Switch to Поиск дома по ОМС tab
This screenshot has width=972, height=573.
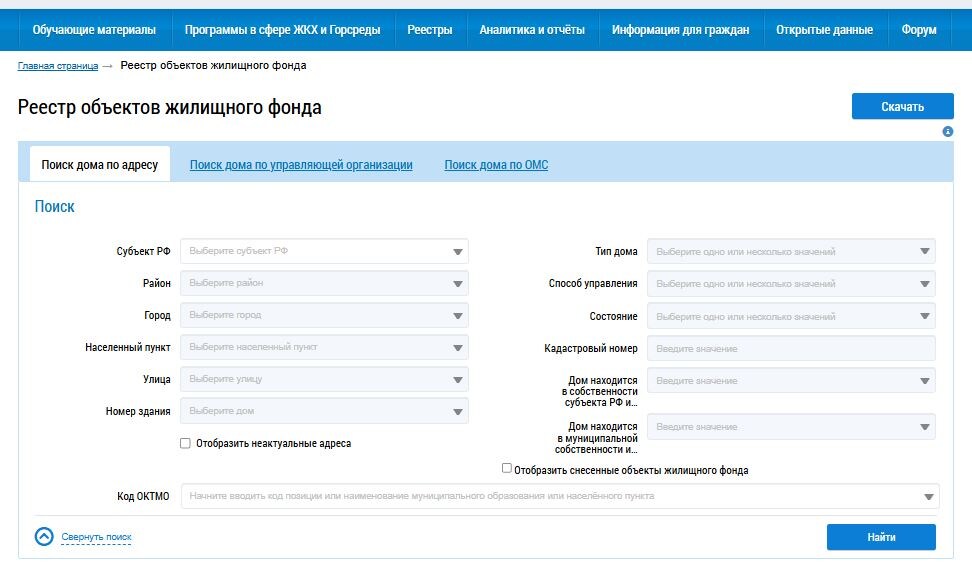[496, 165]
